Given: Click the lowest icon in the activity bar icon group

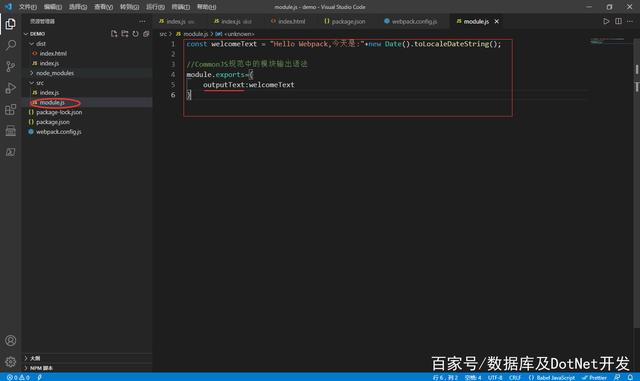Looking at the screenshot, I should pyautogui.click(x=11, y=152).
